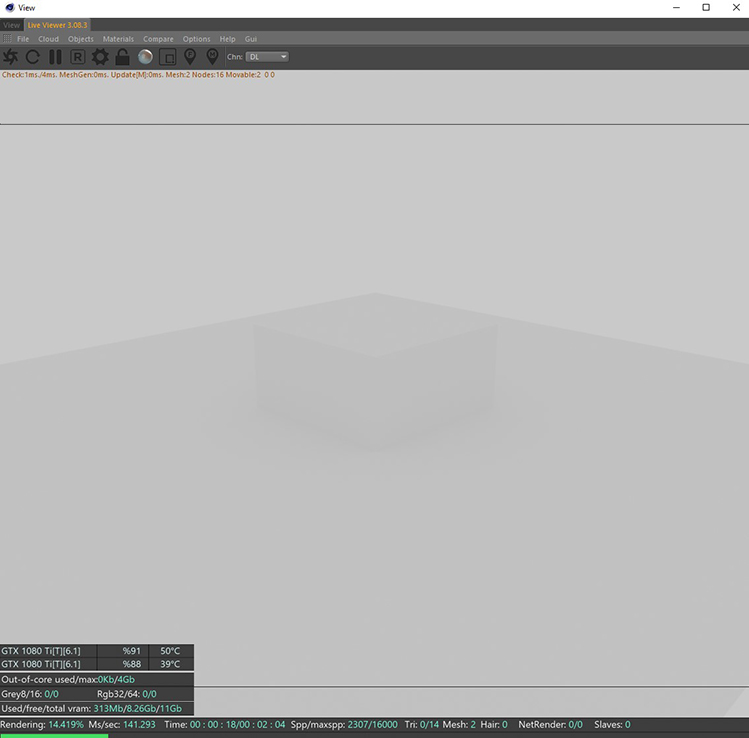Click the Cinema 4D logo in the title bar
This screenshot has width=749, height=738.
tap(10, 8)
